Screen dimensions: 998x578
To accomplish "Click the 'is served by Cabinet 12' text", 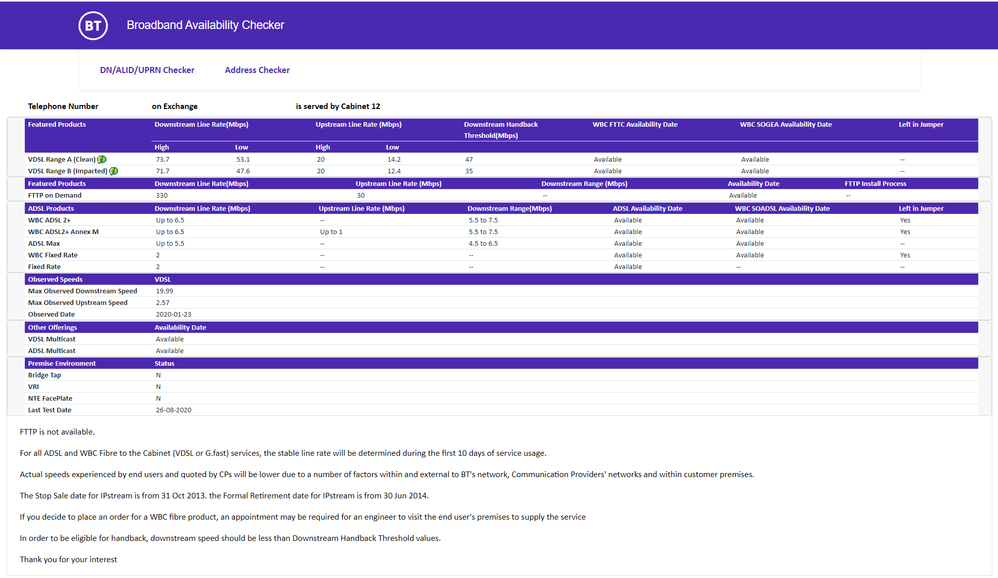I will tap(337, 106).
